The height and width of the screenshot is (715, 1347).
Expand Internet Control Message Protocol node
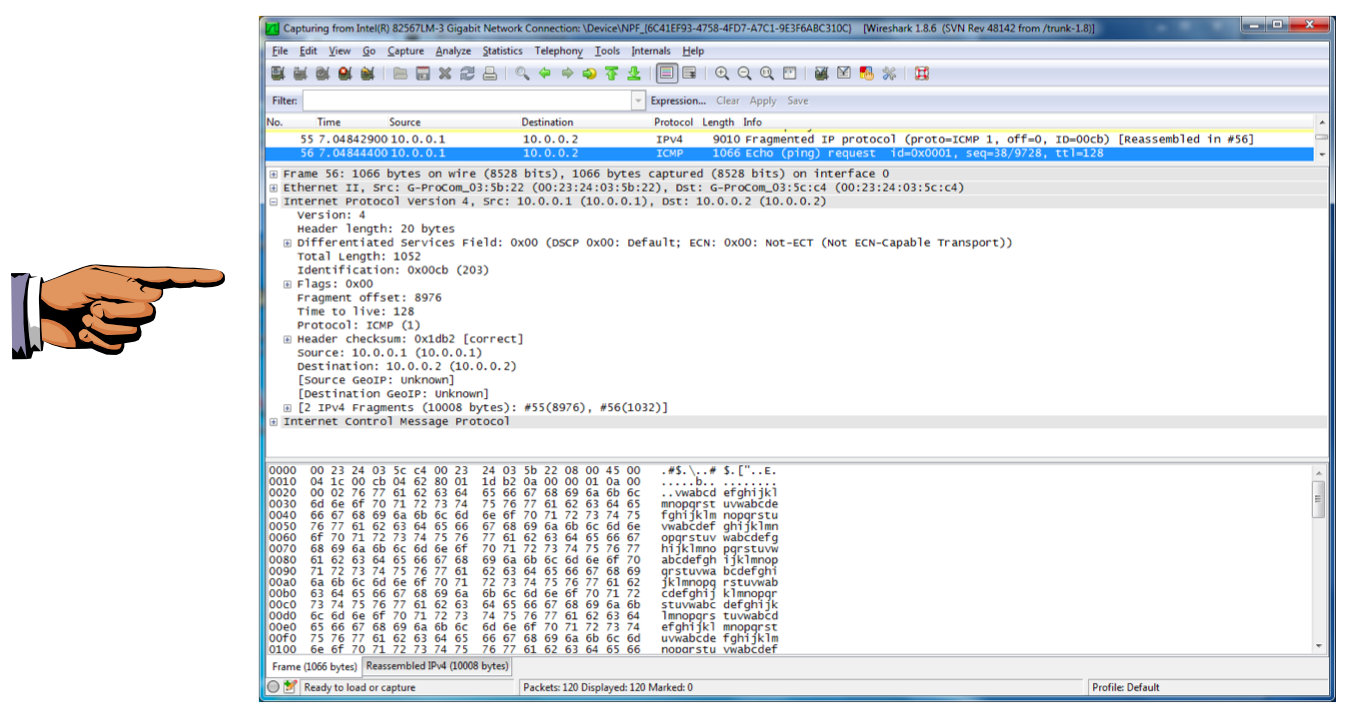tap(274, 422)
